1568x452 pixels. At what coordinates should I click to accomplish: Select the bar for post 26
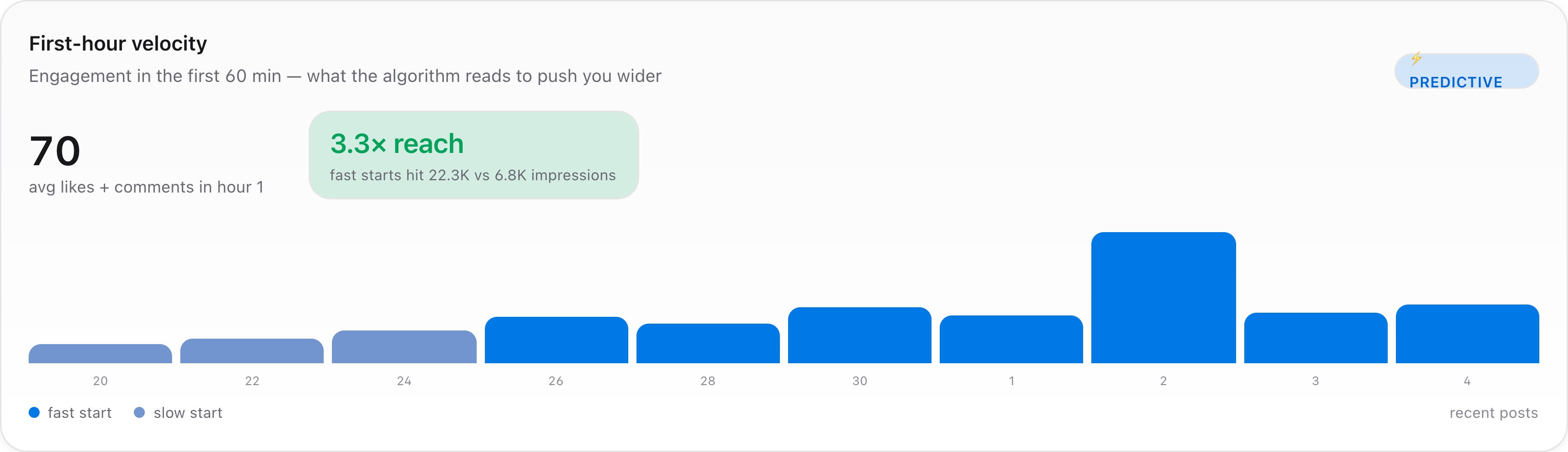click(556, 340)
